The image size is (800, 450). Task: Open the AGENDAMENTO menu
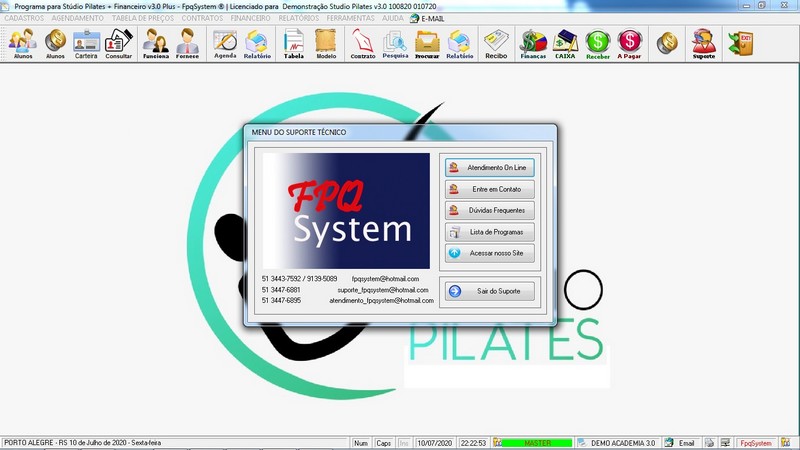(x=78, y=18)
